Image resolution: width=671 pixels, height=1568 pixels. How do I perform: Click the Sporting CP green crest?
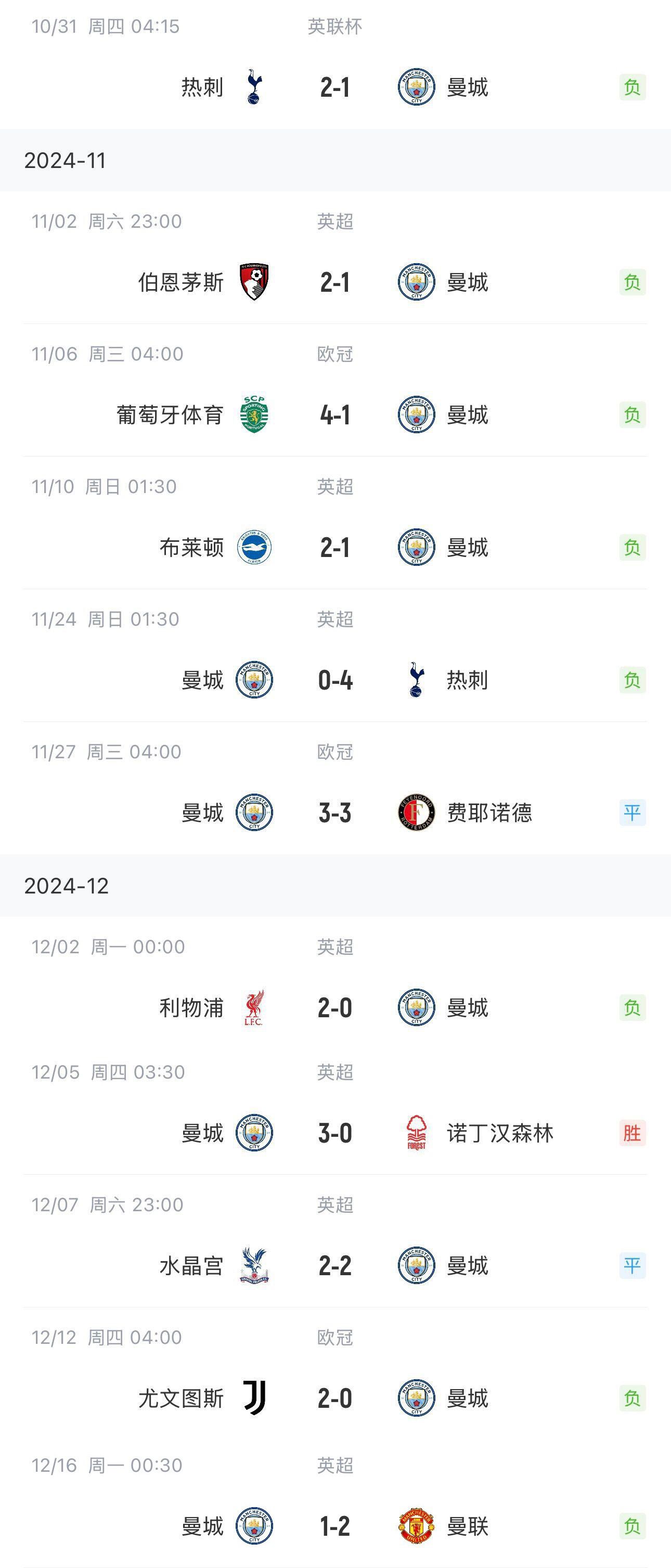tap(254, 414)
